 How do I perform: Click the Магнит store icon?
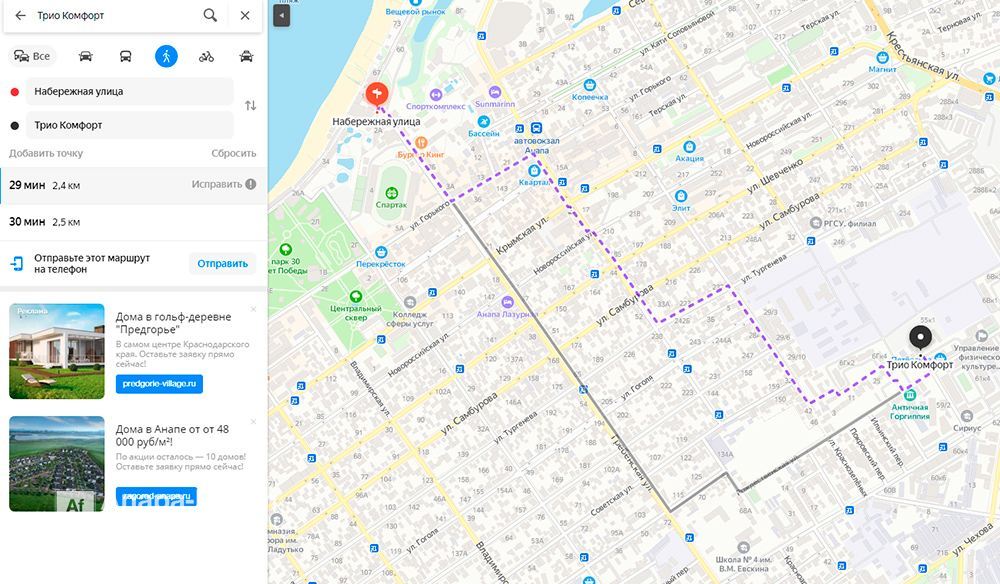click(883, 57)
